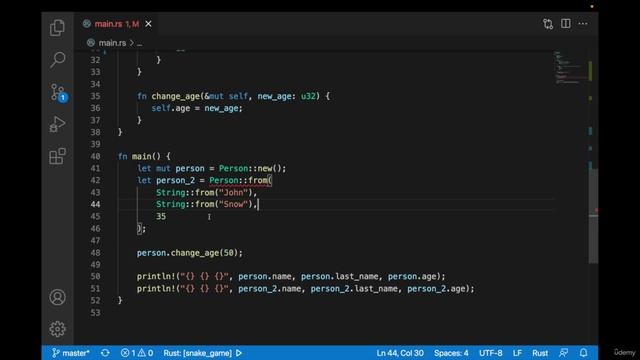Open the Search view
Viewport: 640px width, 360px height.
click(x=57, y=60)
